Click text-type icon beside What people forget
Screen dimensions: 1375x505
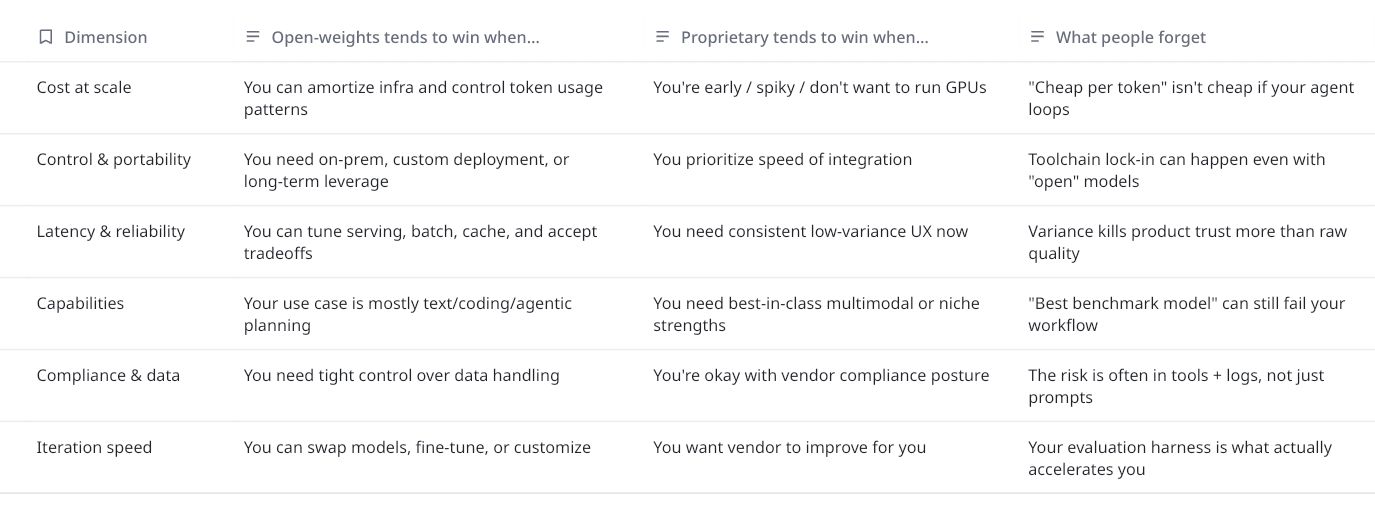[x=1037, y=37]
